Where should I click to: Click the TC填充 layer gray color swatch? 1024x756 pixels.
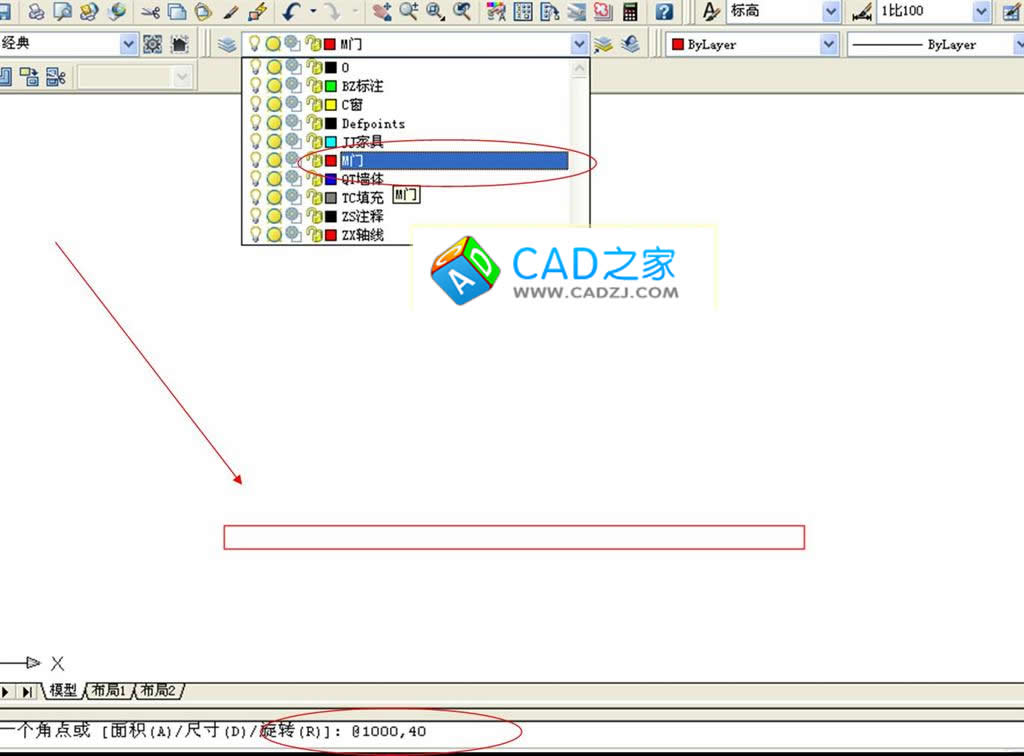point(331,198)
